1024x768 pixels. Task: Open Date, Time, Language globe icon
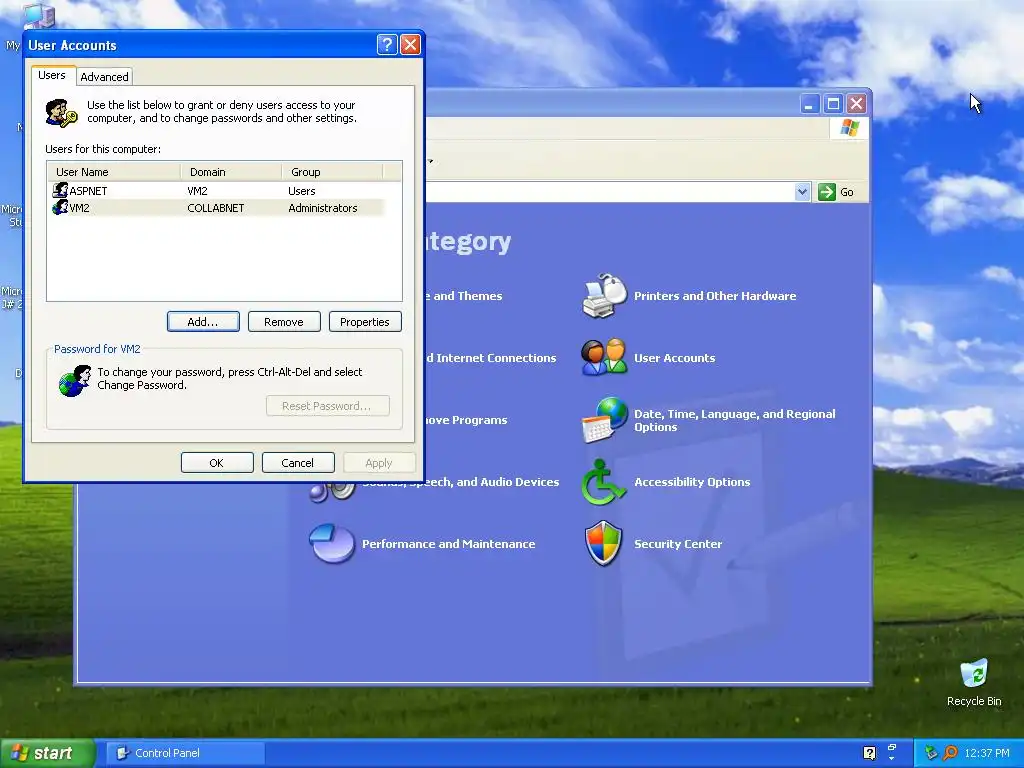point(604,420)
